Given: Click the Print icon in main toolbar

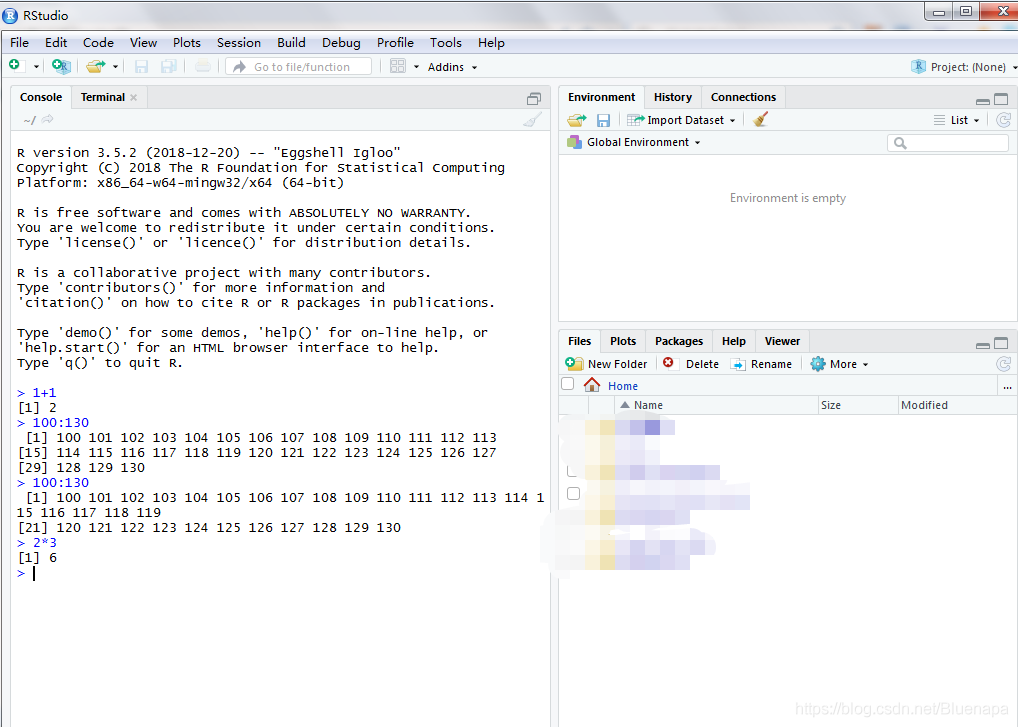Looking at the screenshot, I should coord(203,66).
